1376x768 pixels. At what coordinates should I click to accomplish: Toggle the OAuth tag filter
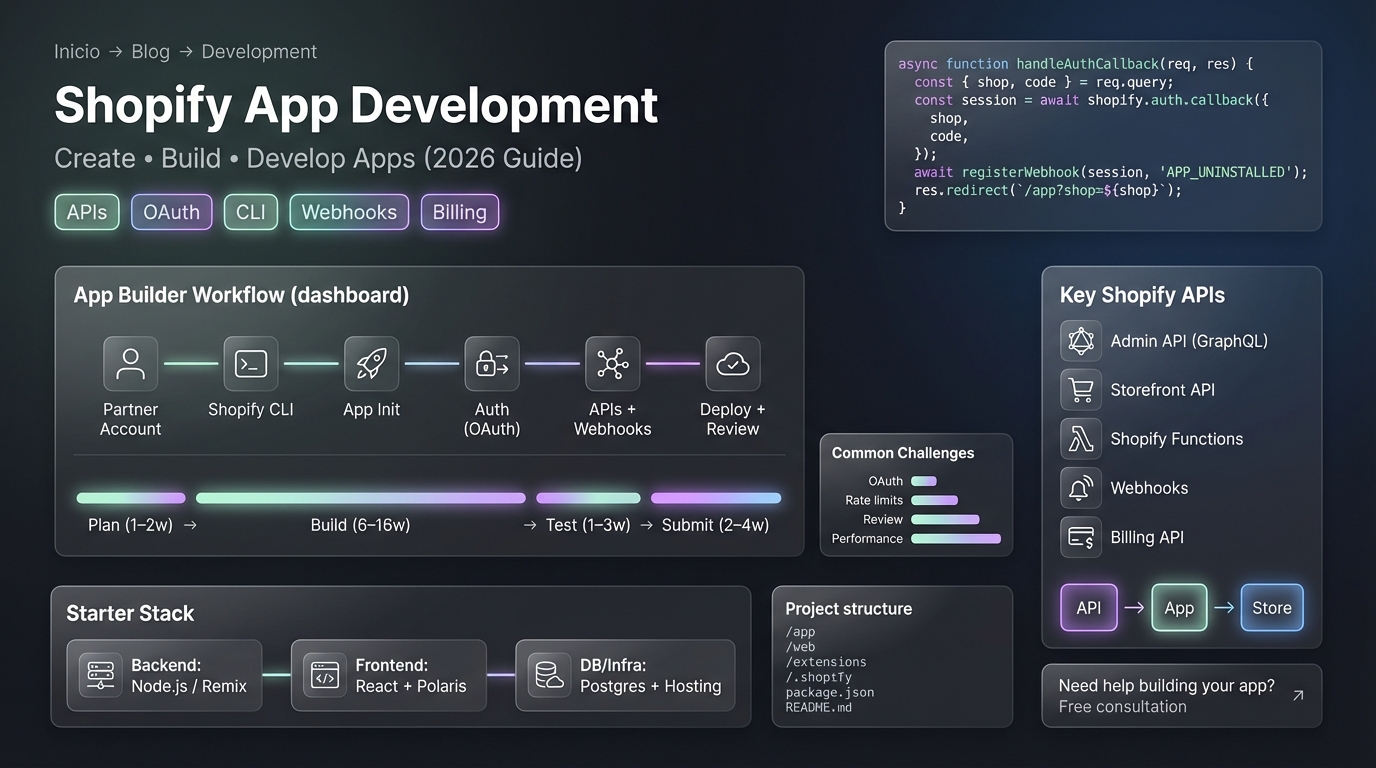171,212
